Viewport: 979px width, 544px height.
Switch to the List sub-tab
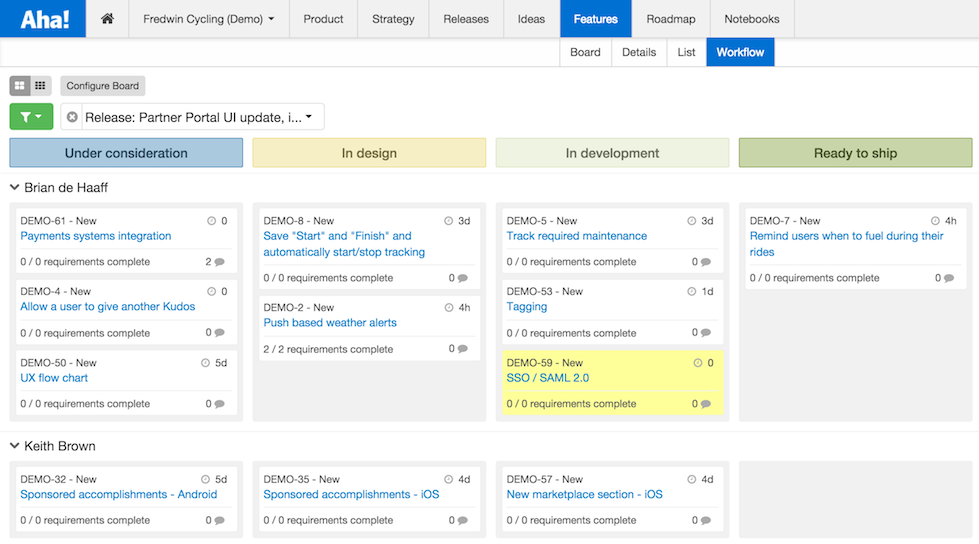tap(685, 52)
